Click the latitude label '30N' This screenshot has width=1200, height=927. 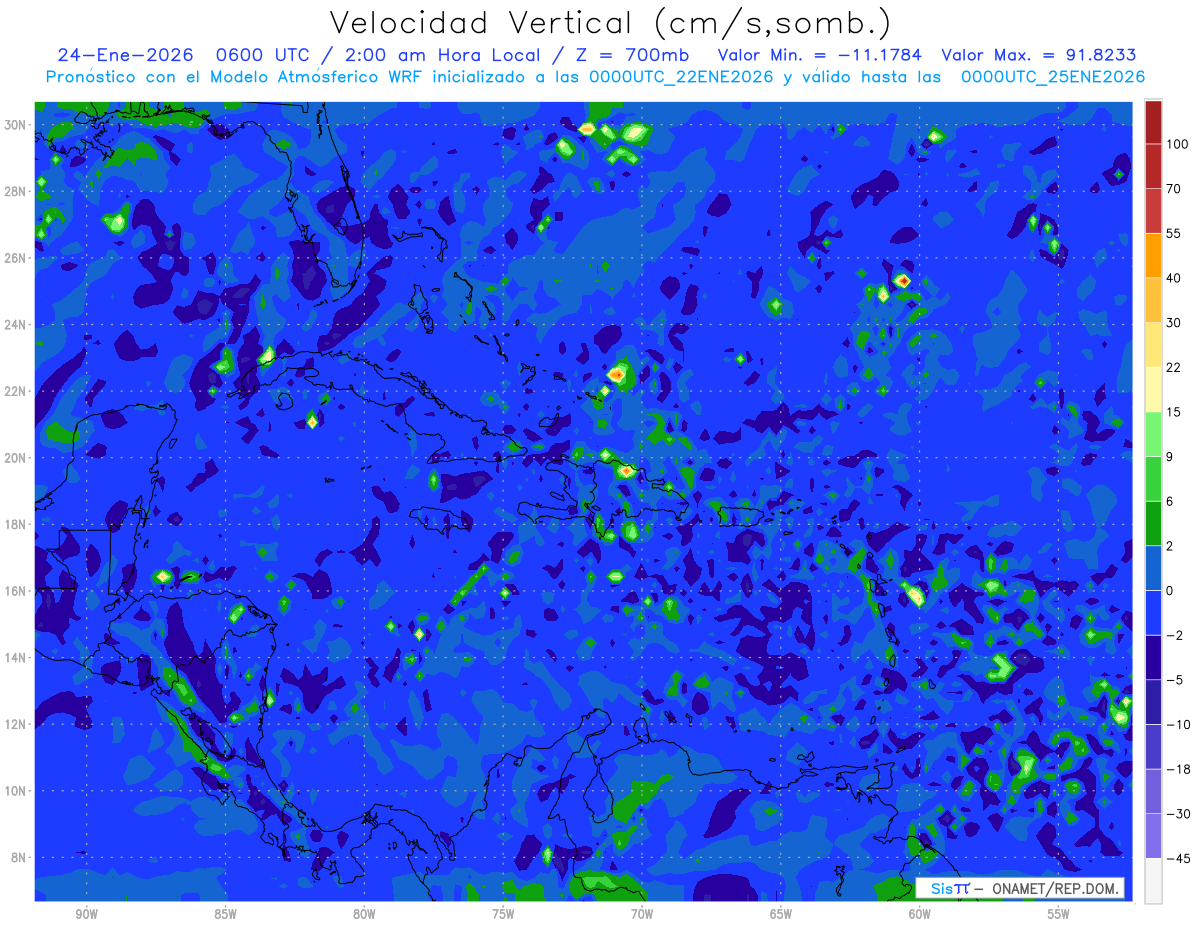[x=16, y=125]
